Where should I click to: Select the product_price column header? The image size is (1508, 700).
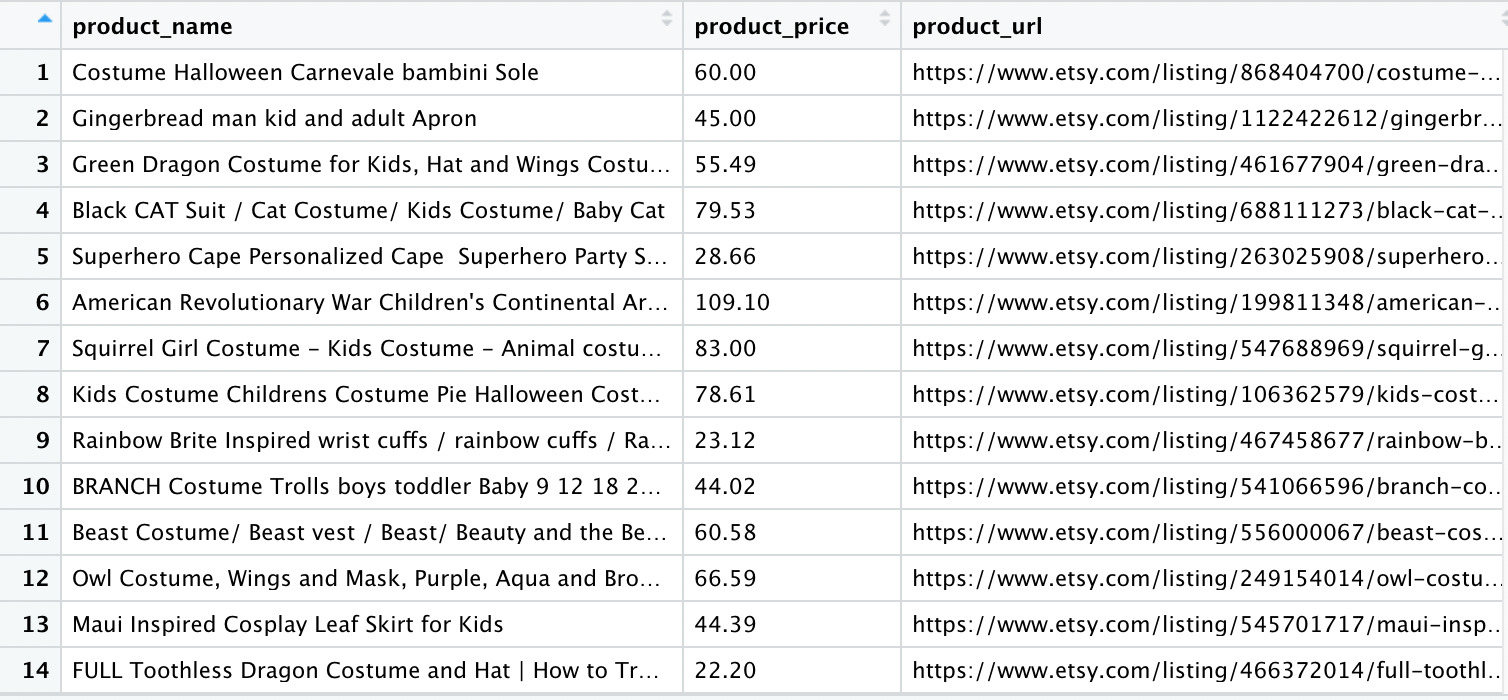click(x=792, y=26)
